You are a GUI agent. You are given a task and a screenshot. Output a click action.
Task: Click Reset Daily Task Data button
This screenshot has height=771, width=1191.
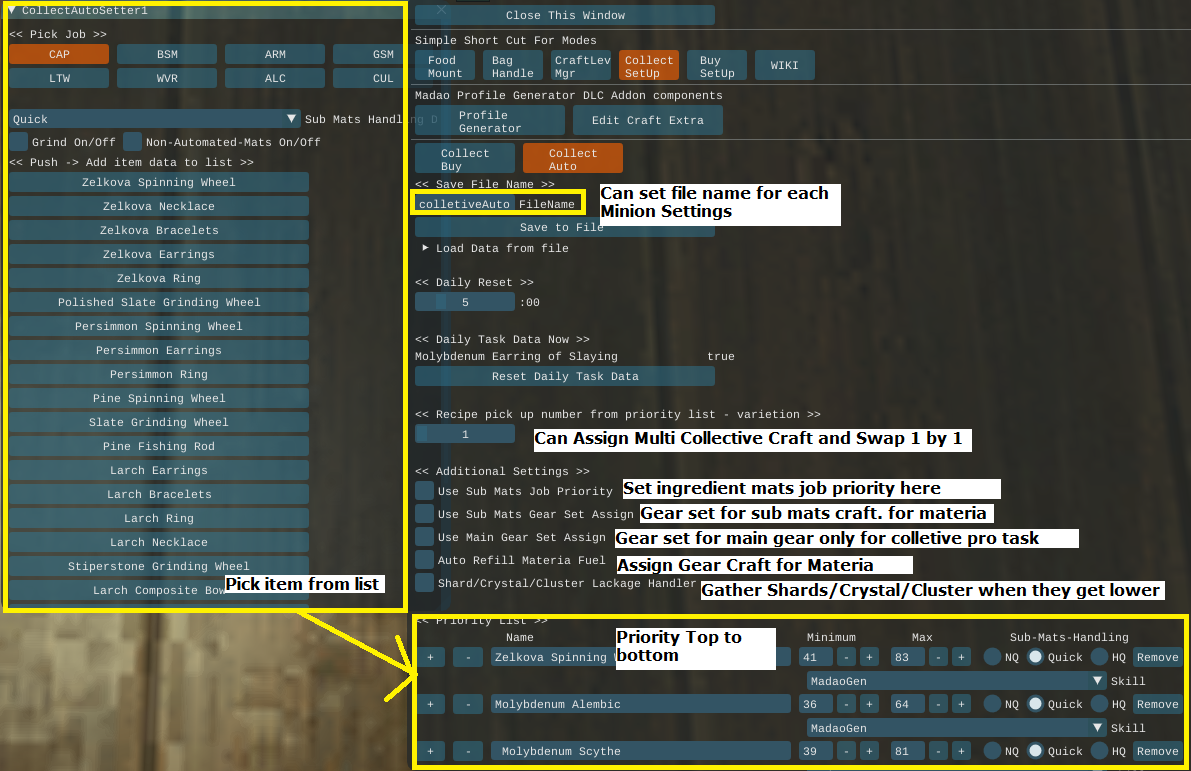565,376
